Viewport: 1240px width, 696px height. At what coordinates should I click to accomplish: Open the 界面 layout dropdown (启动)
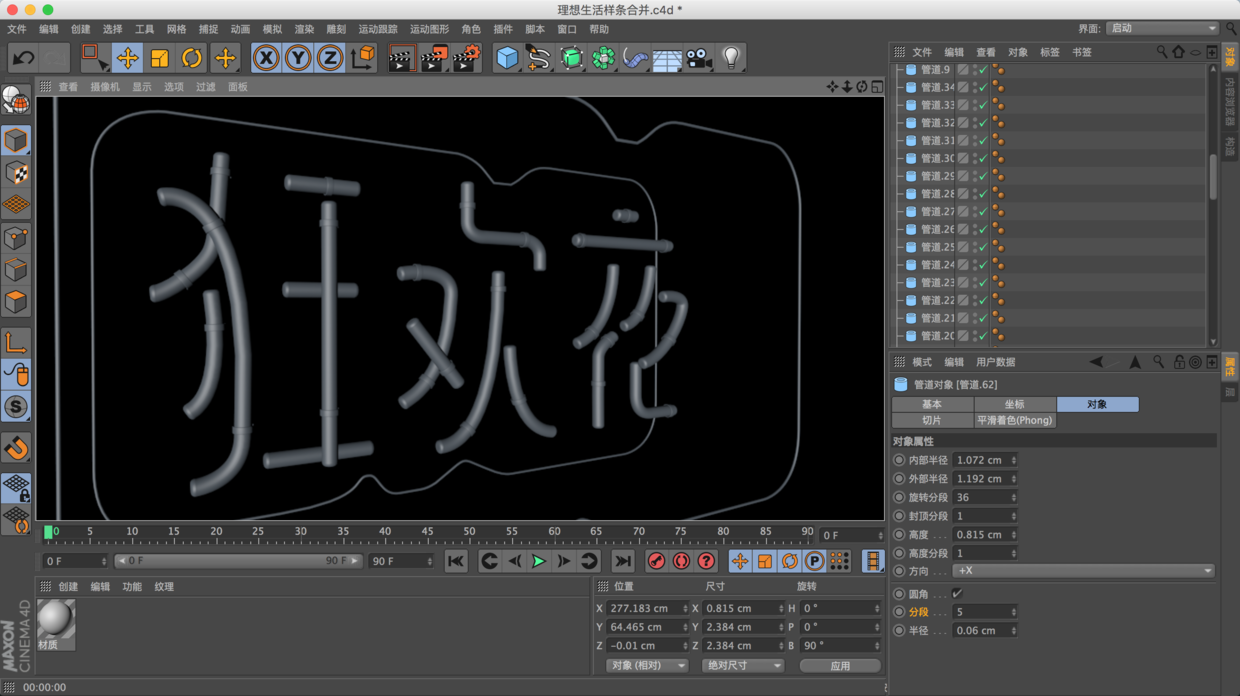1162,28
